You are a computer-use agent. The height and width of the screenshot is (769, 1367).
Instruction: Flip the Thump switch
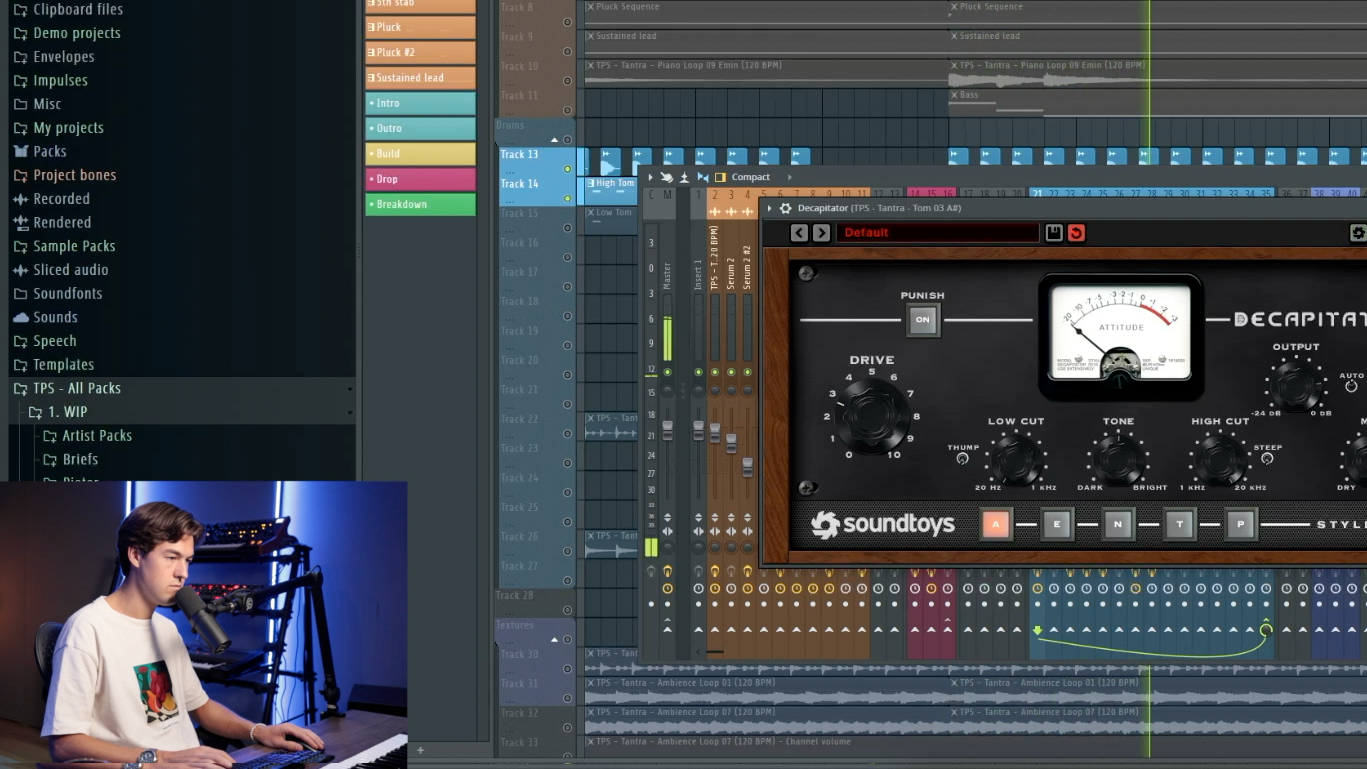tap(962, 458)
